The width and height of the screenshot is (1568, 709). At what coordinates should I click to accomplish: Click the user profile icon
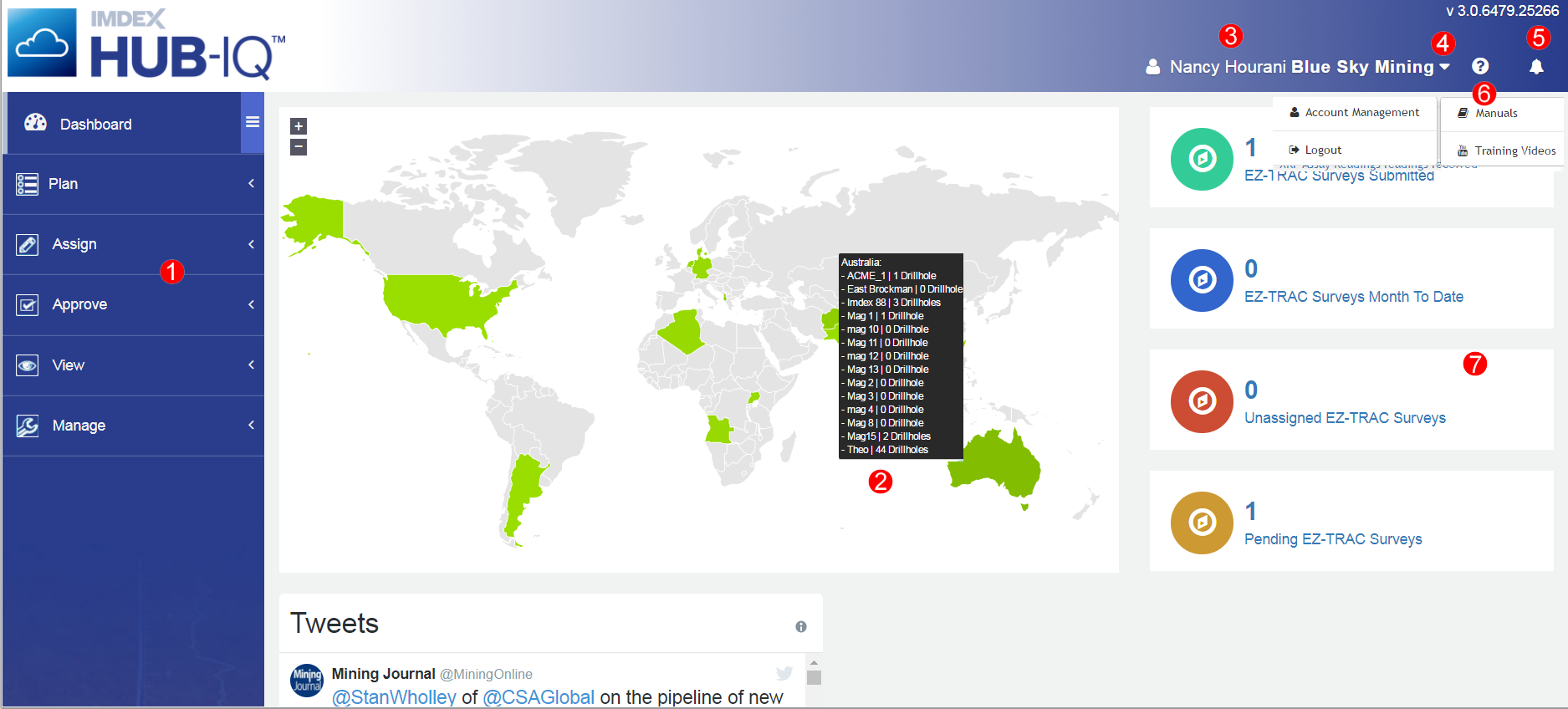point(1152,67)
